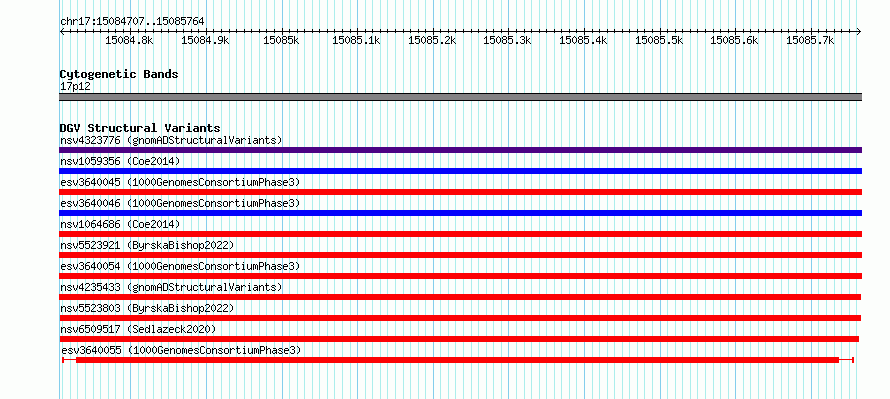Click the 15084.8k ruler position
The width and height of the screenshot is (890, 399).
click(129, 40)
